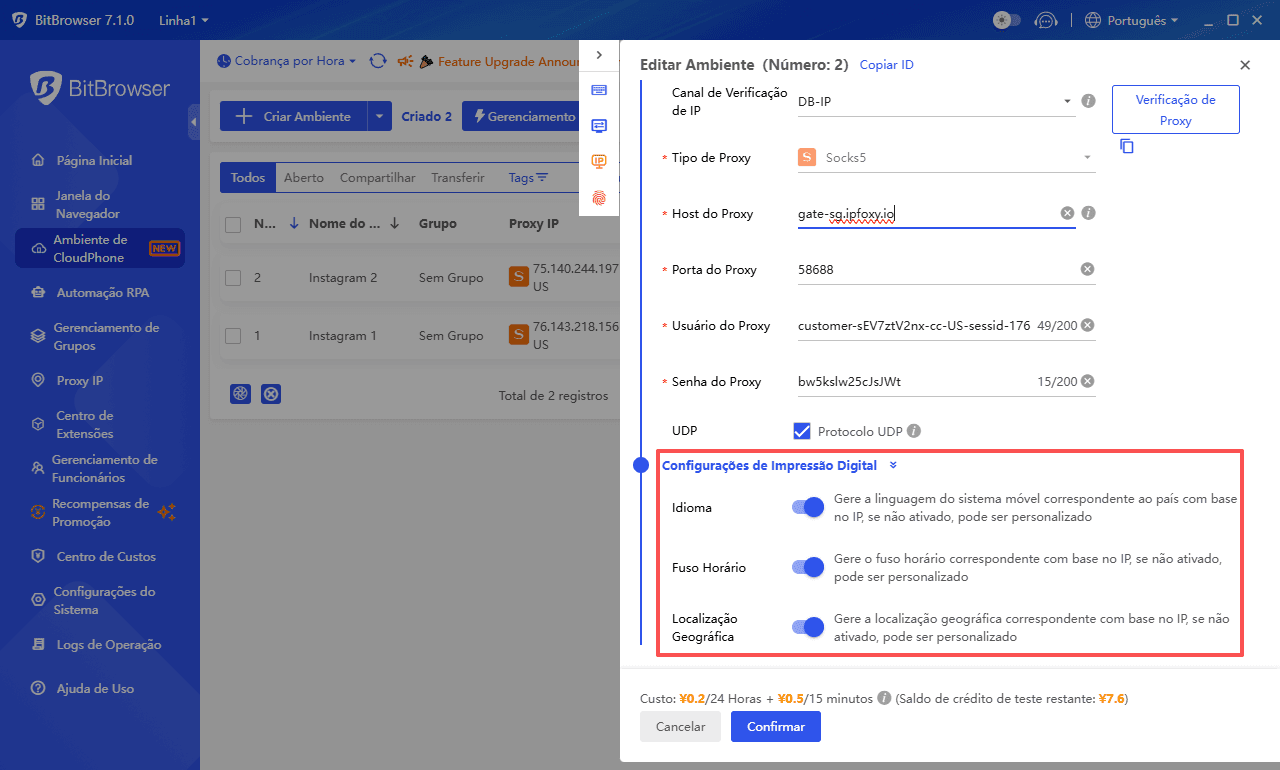
Task: Click the refresh icon near Cobrança por Hora
Action: click(x=378, y=61)
